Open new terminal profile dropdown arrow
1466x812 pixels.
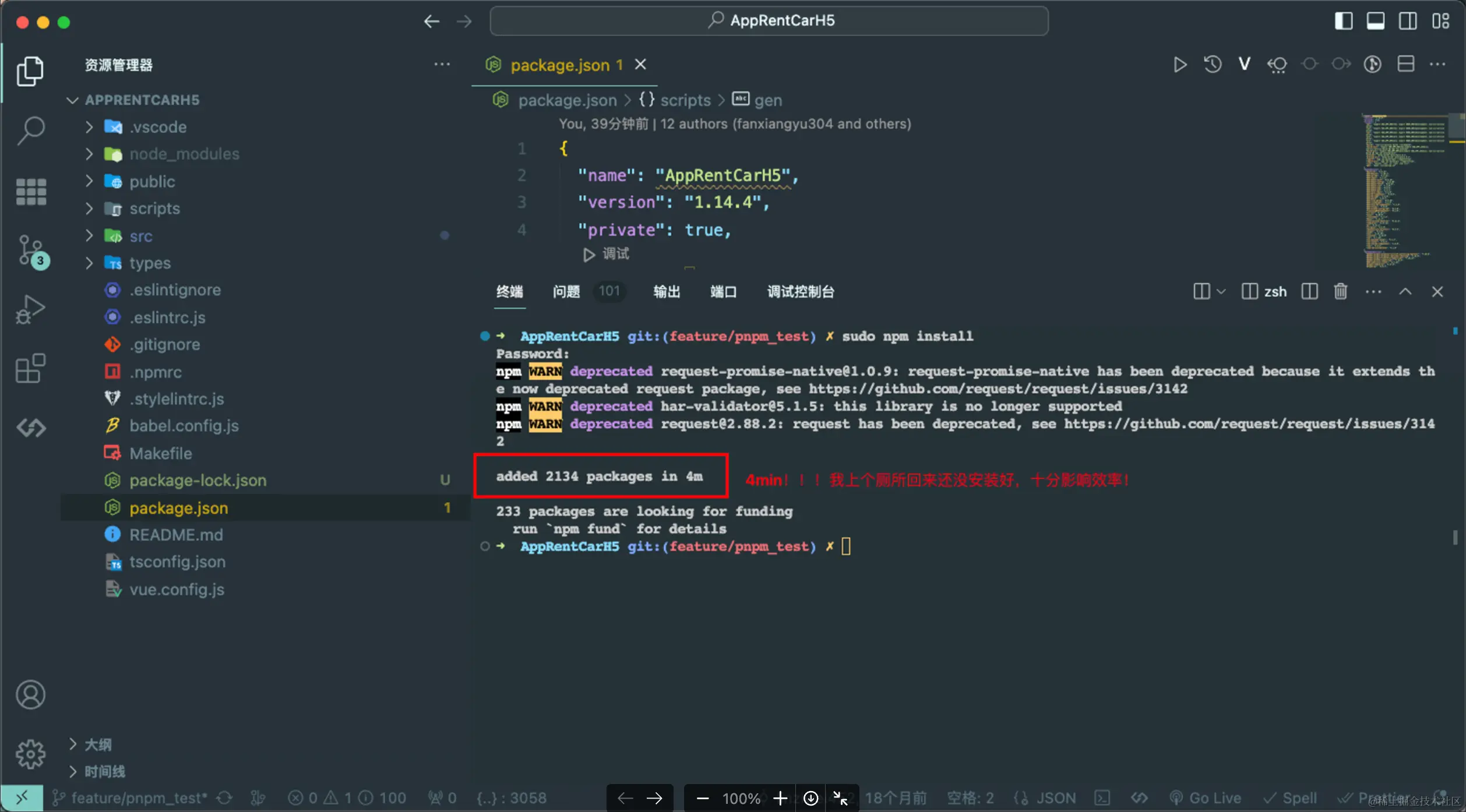(x=1221, y=291)
